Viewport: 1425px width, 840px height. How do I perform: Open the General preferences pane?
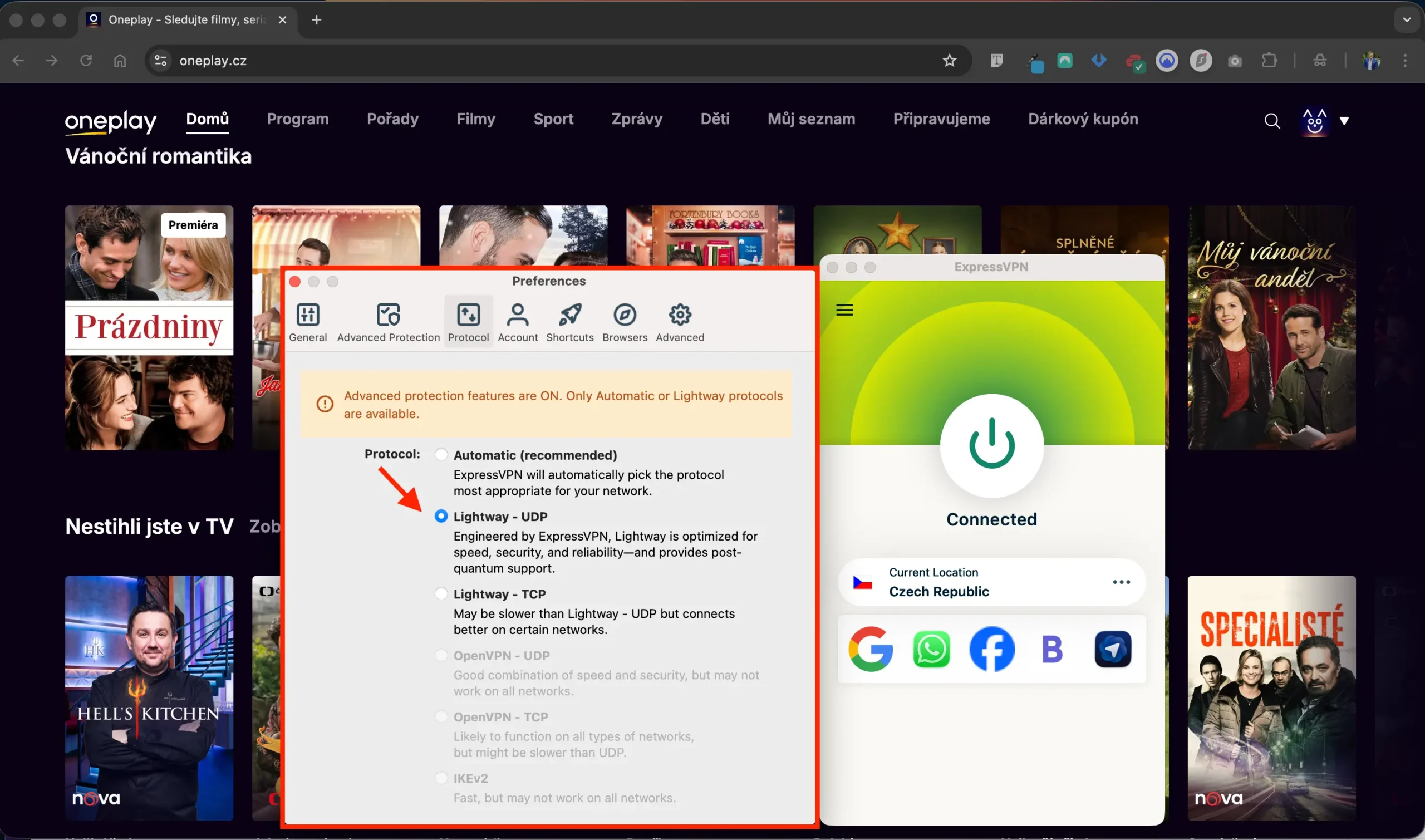(308, 322)
